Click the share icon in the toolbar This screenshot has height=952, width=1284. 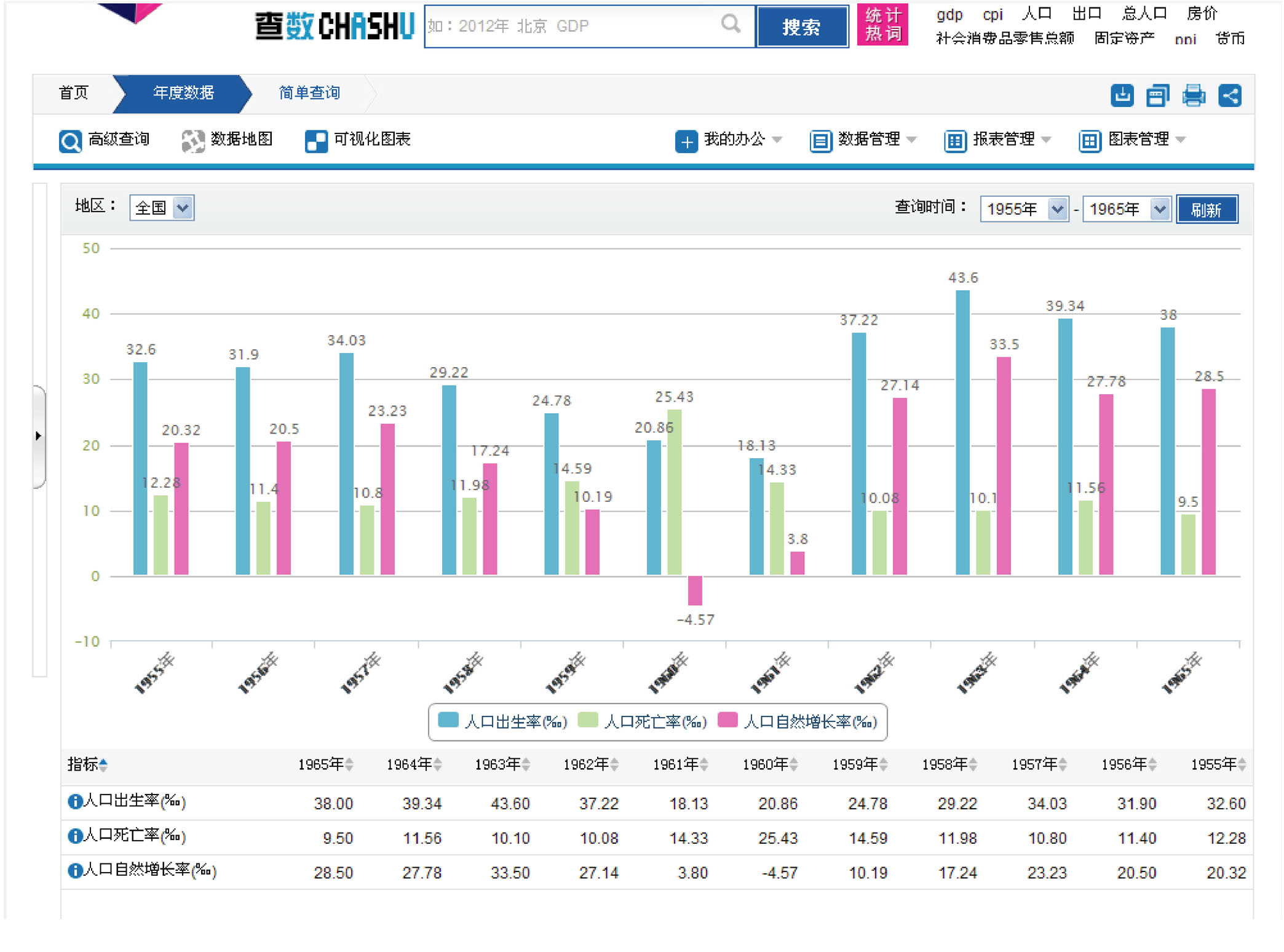tap(1229, 95)
